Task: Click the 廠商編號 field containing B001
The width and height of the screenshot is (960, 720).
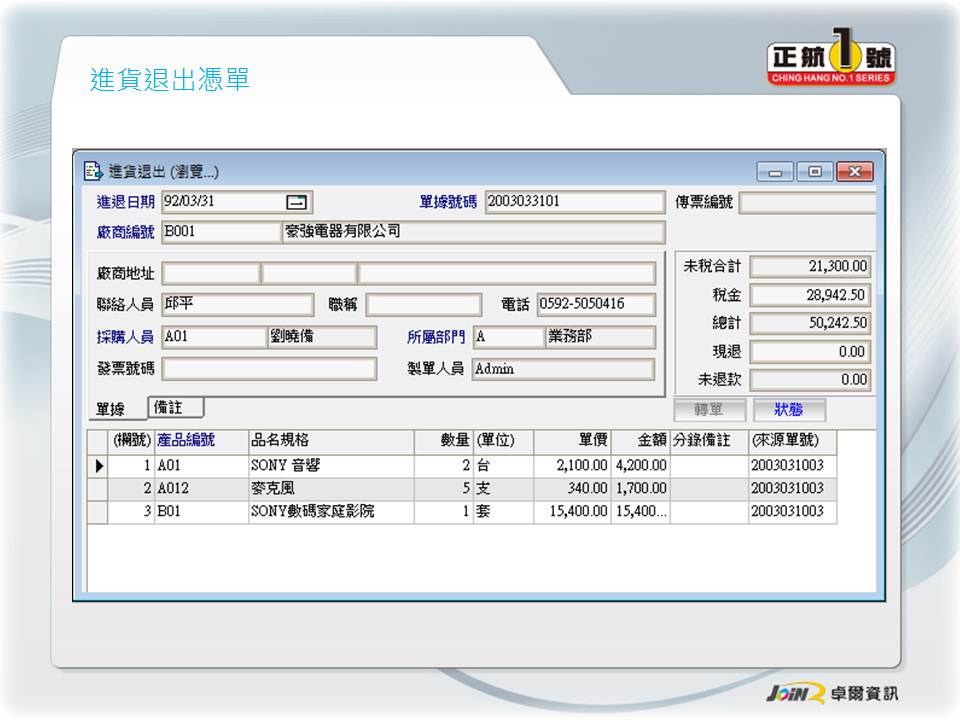Action: (x=220, y=232)
